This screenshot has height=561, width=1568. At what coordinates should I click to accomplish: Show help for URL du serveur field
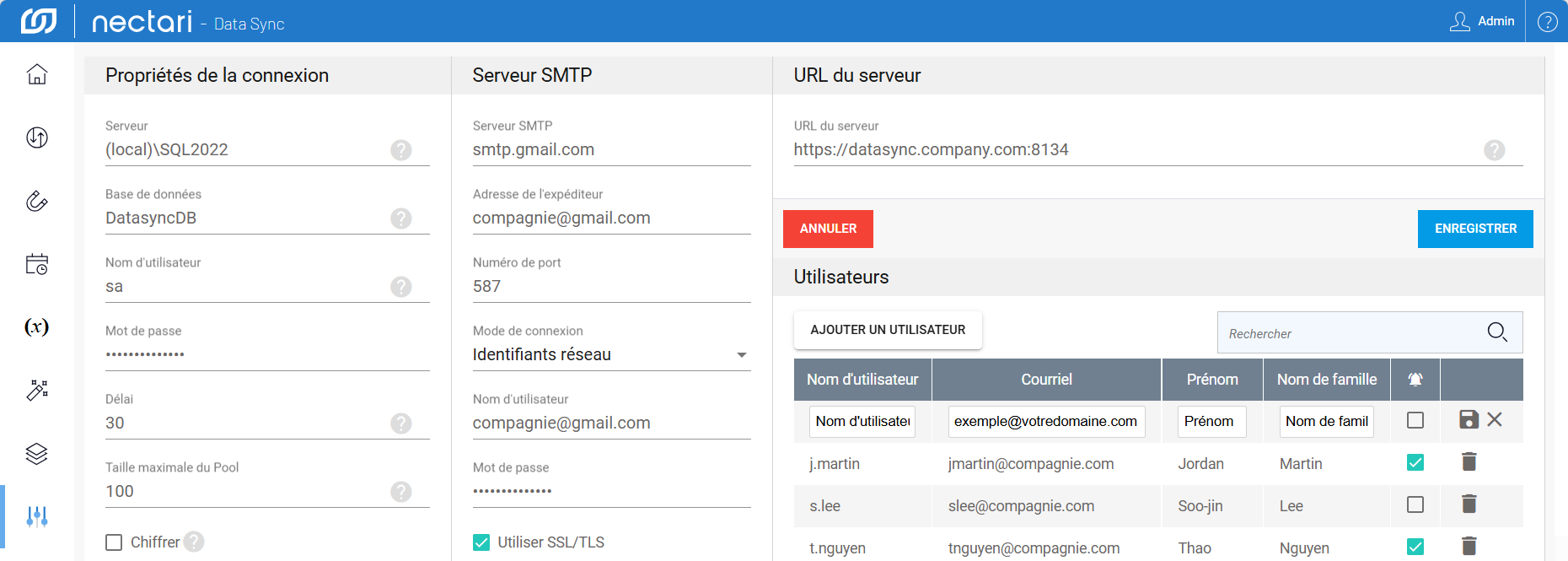(1495, 150)
